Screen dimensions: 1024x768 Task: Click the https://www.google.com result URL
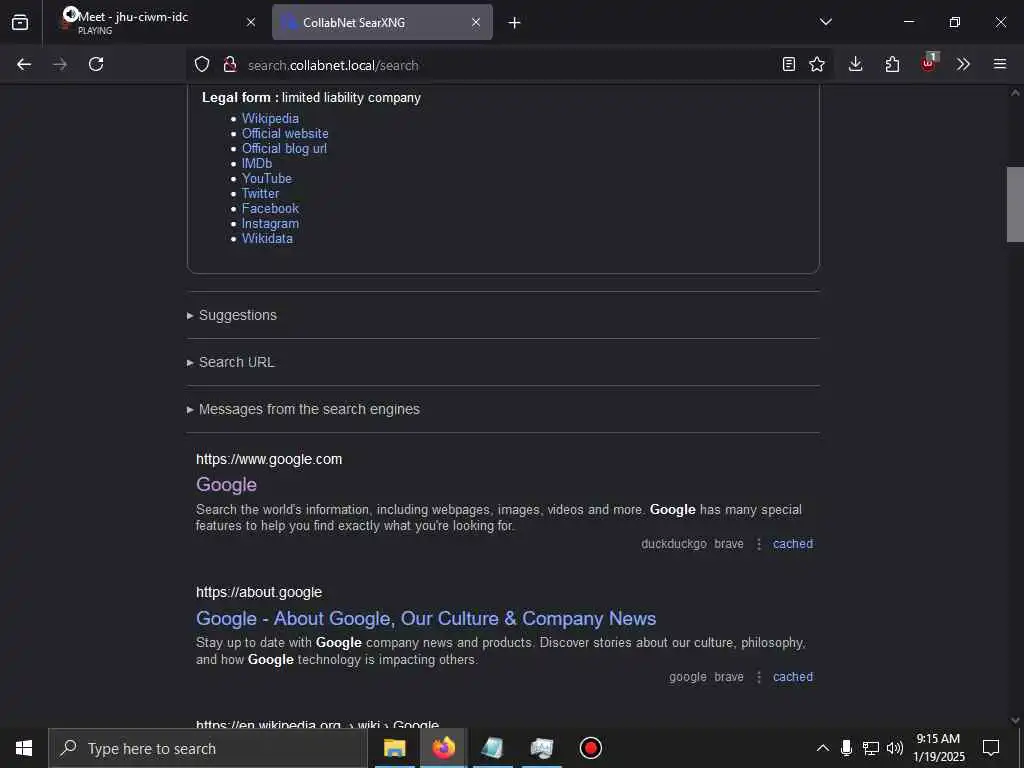pos(269,459)
